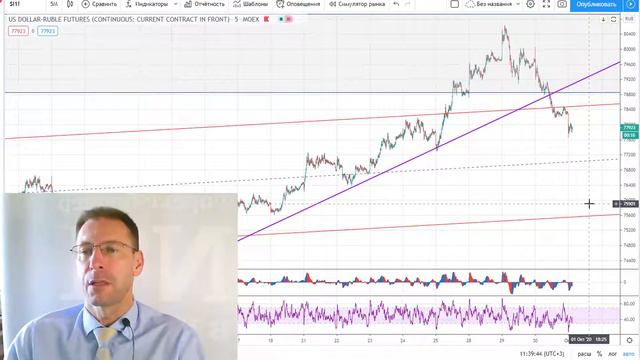
Task: Click the green market status dot
Action: 281,19
